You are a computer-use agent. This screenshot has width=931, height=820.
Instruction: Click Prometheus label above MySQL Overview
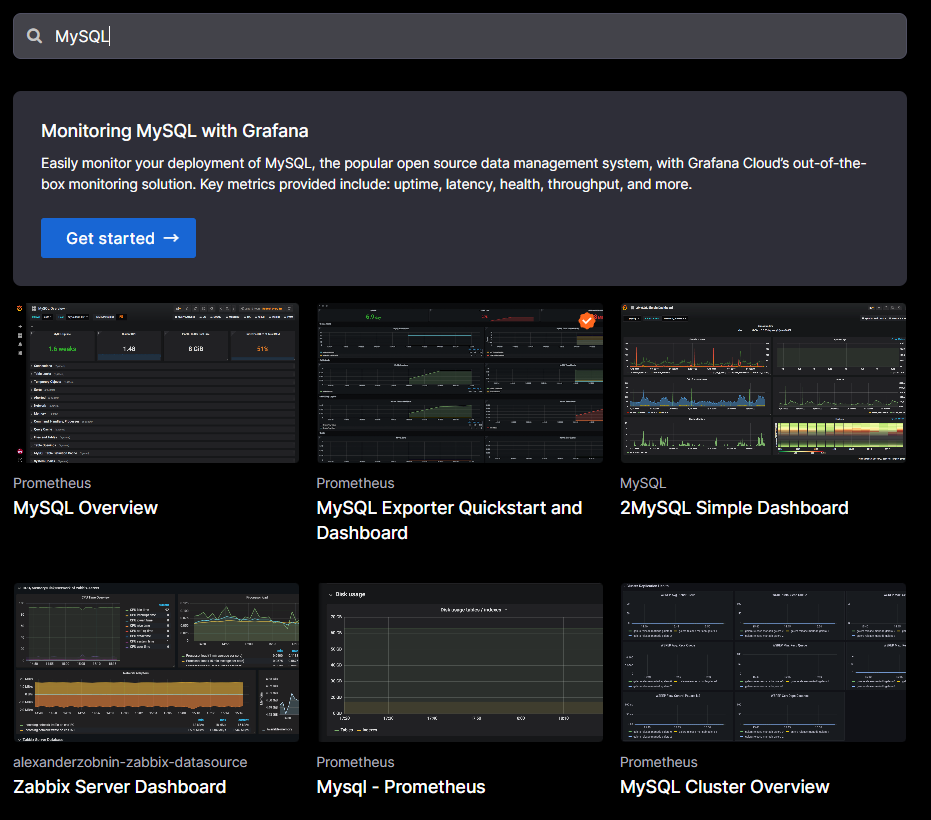point(52,483)
